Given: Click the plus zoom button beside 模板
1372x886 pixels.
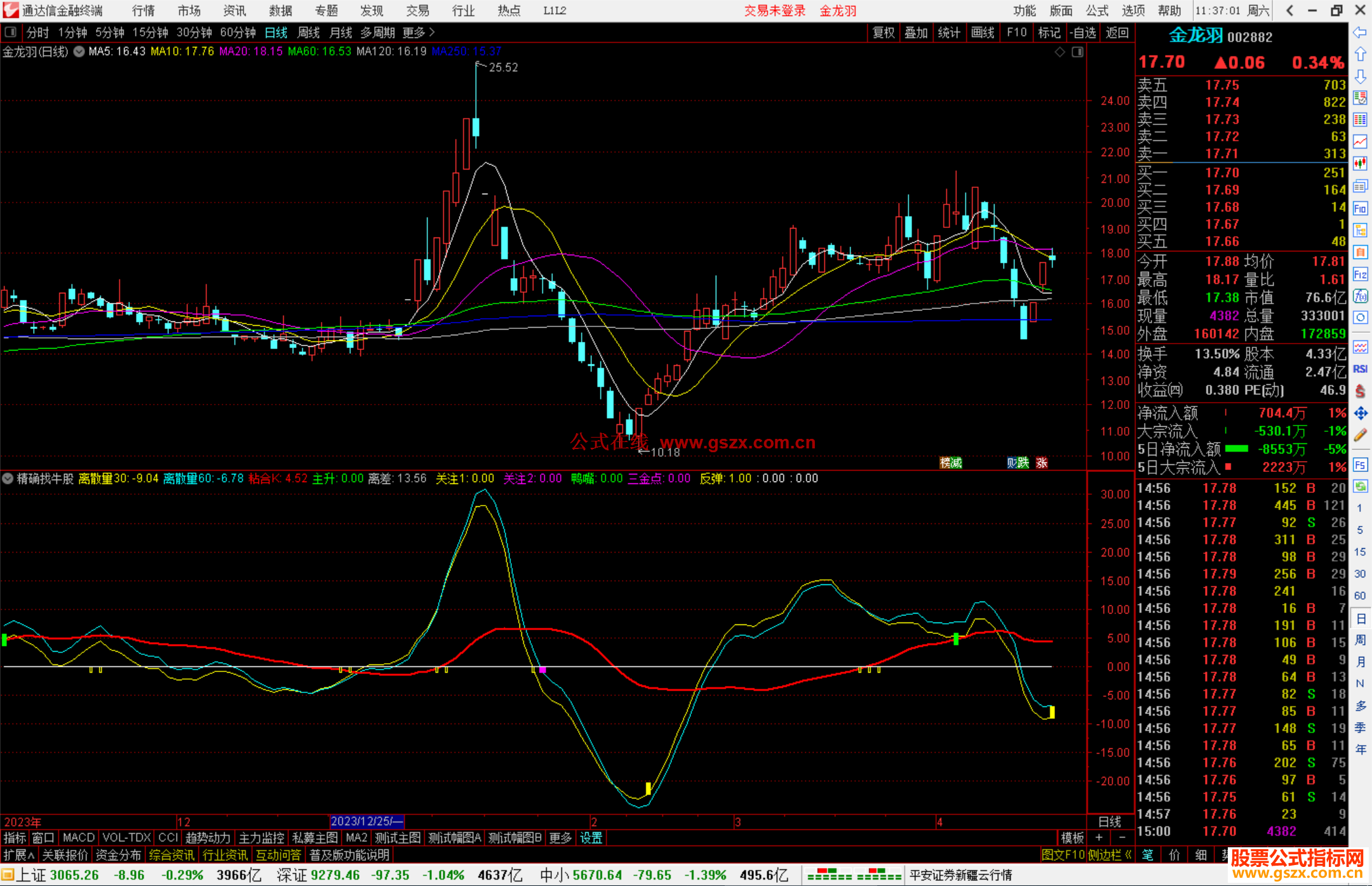Looking at the screenshot, I should pyautogui.click(x=1100, y=838).
